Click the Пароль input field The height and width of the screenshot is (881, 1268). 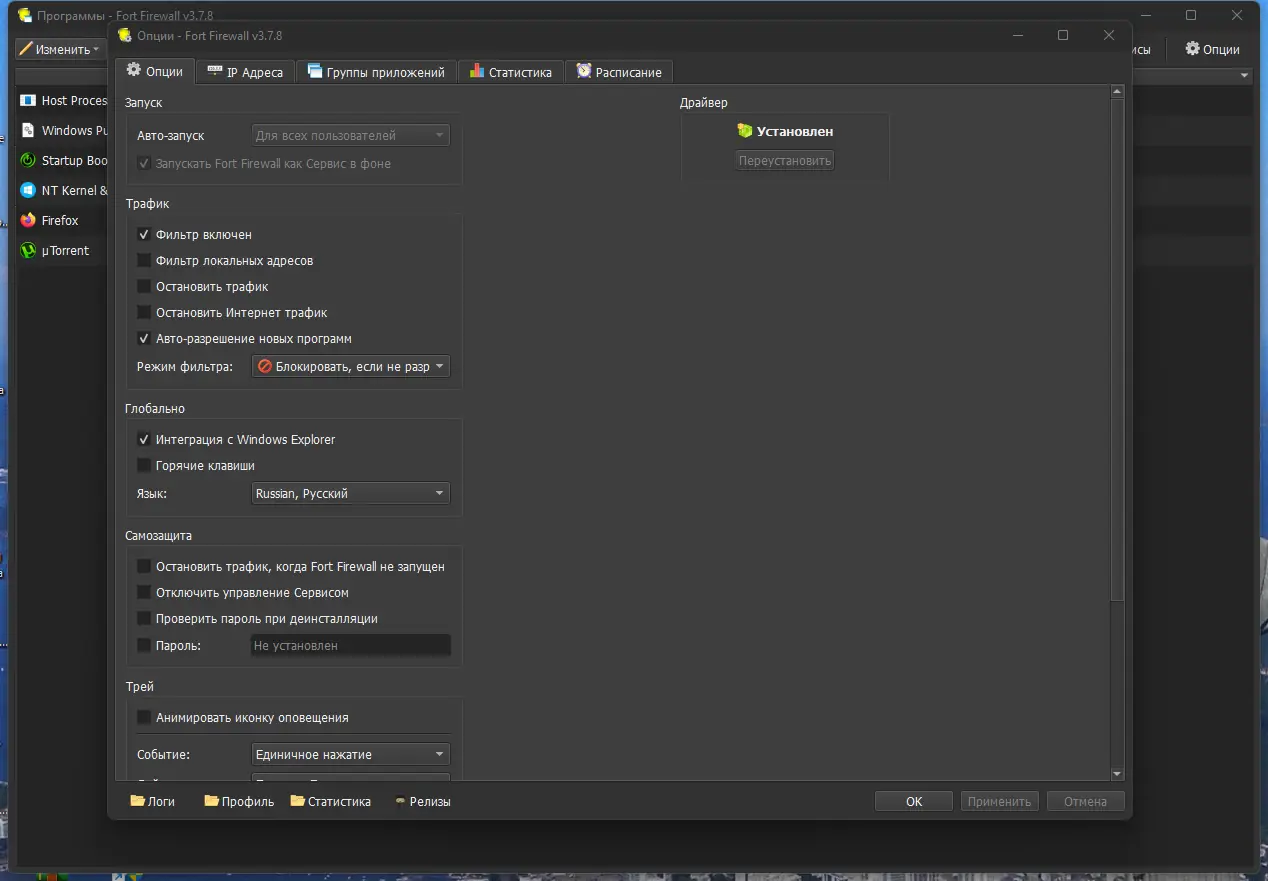click(x=350, y=645)
